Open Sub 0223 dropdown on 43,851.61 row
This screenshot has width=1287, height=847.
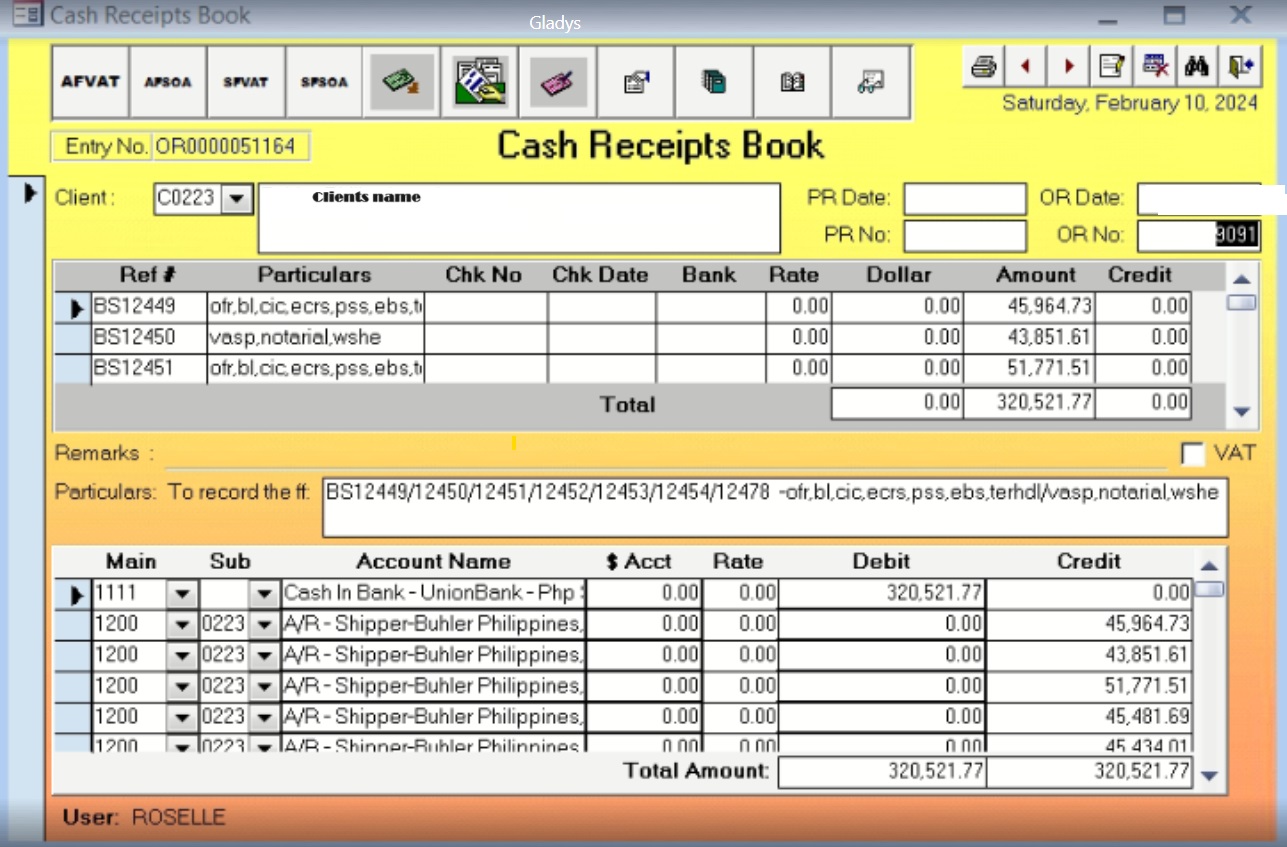coord(264,655)
